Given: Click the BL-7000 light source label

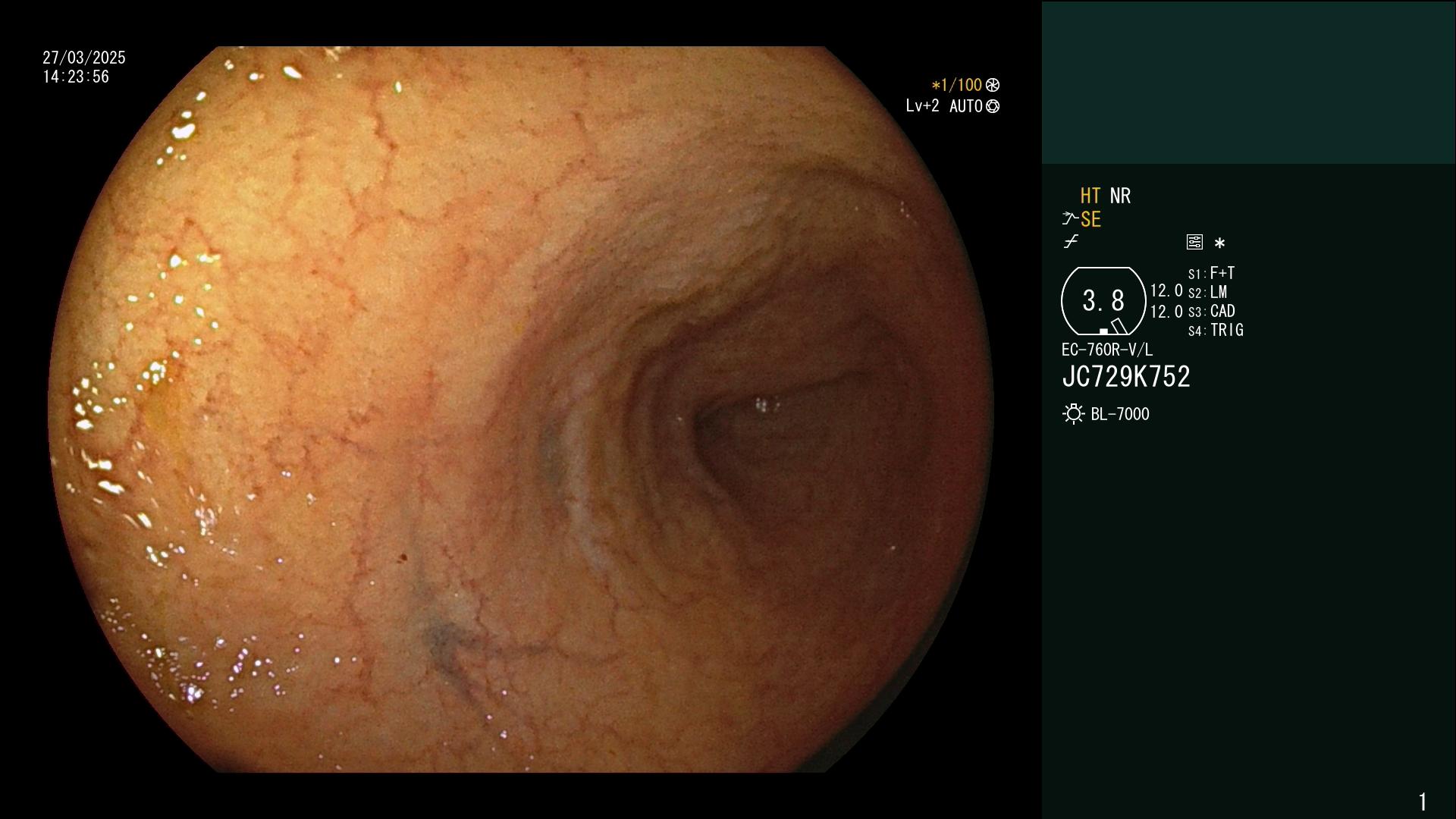Looking at the screenshot, I should 1120,414.
